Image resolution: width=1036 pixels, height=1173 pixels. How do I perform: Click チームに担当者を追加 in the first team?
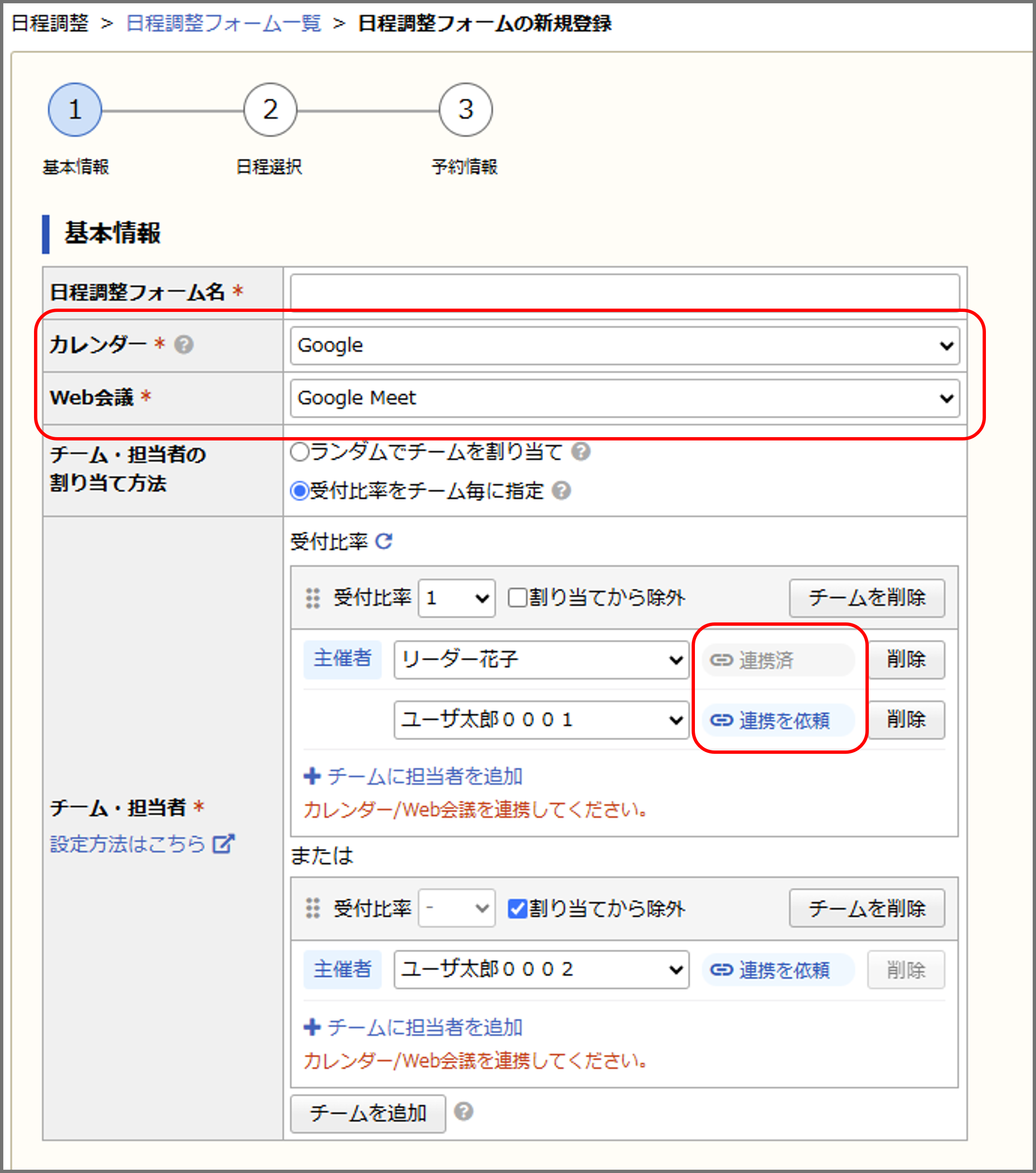point(413,776)
